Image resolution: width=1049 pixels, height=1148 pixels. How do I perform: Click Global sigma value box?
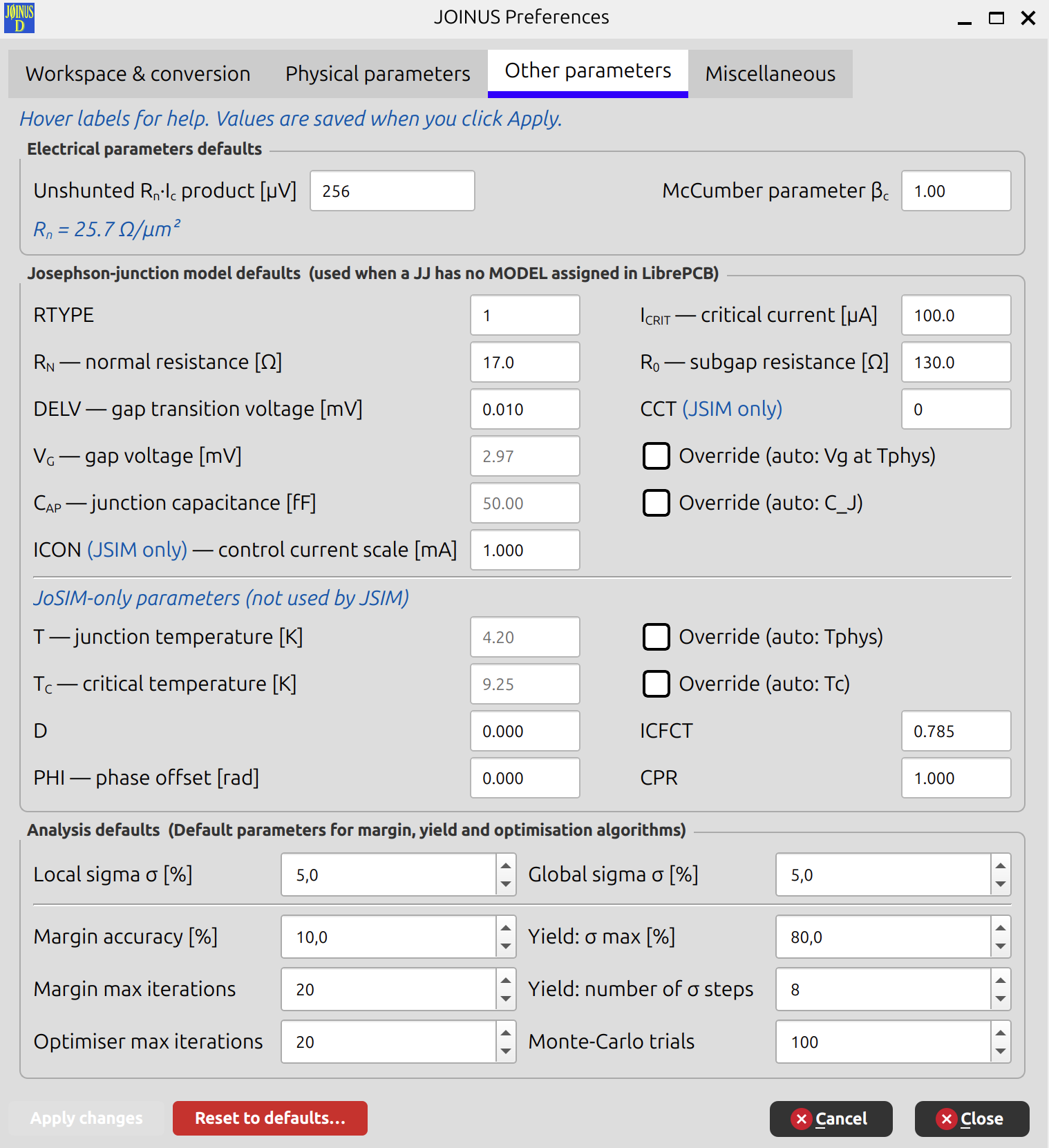[884, 874]
